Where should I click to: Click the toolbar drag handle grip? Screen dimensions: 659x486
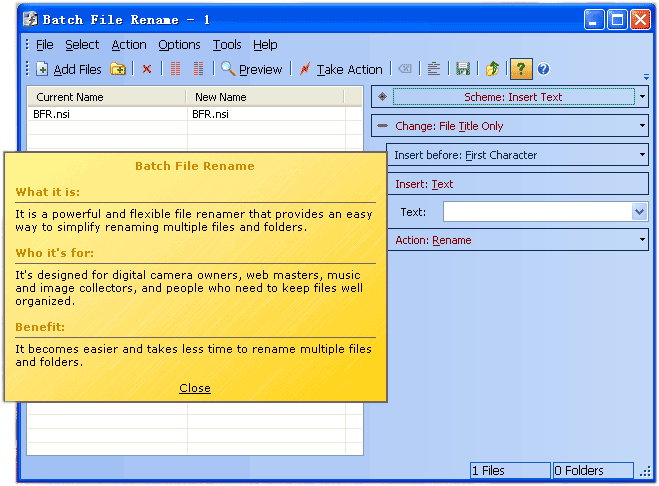tap(27, 69)
